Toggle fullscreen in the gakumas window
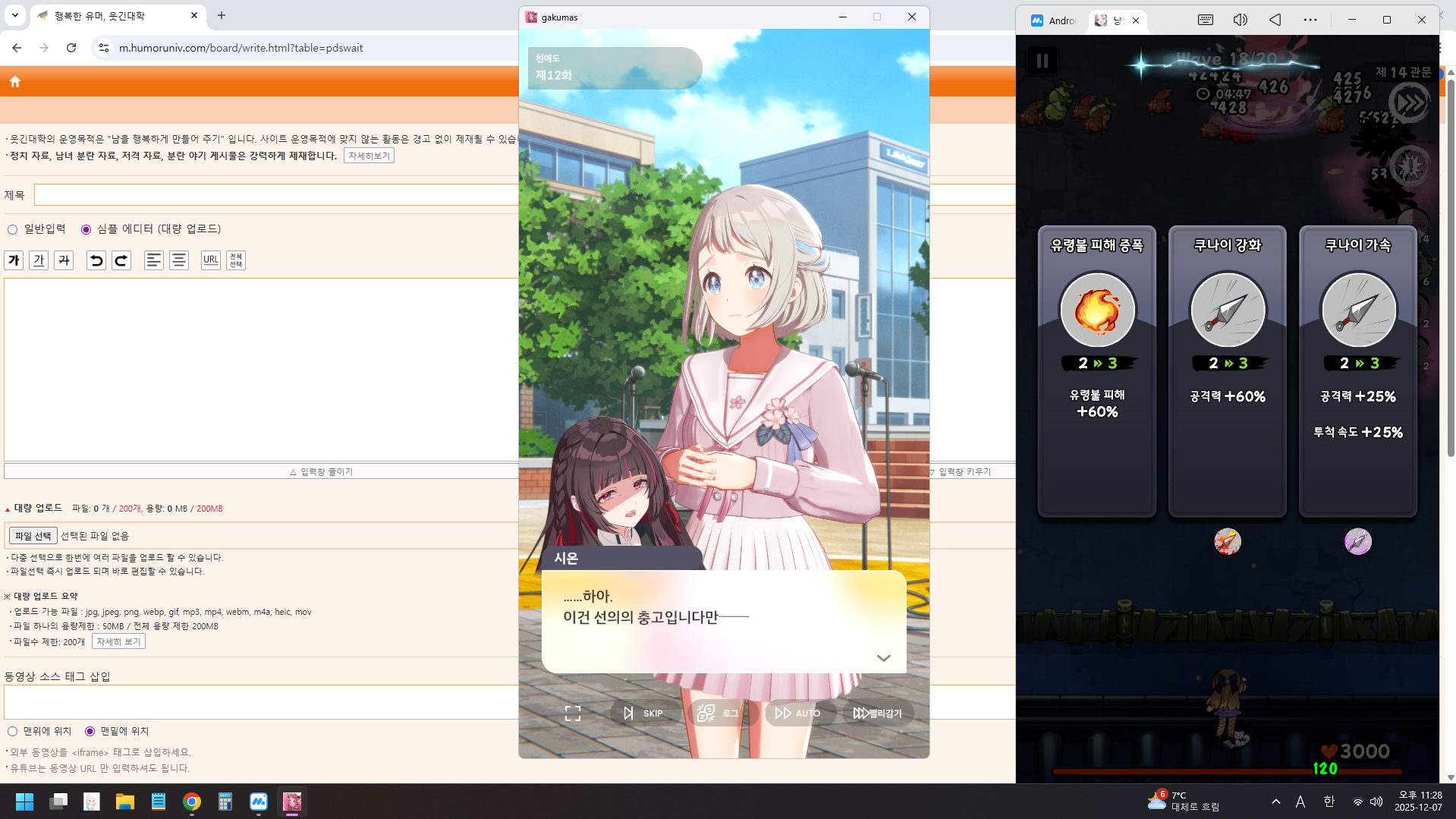Screen dimensions: 1456x819 (x=573, y=713)
